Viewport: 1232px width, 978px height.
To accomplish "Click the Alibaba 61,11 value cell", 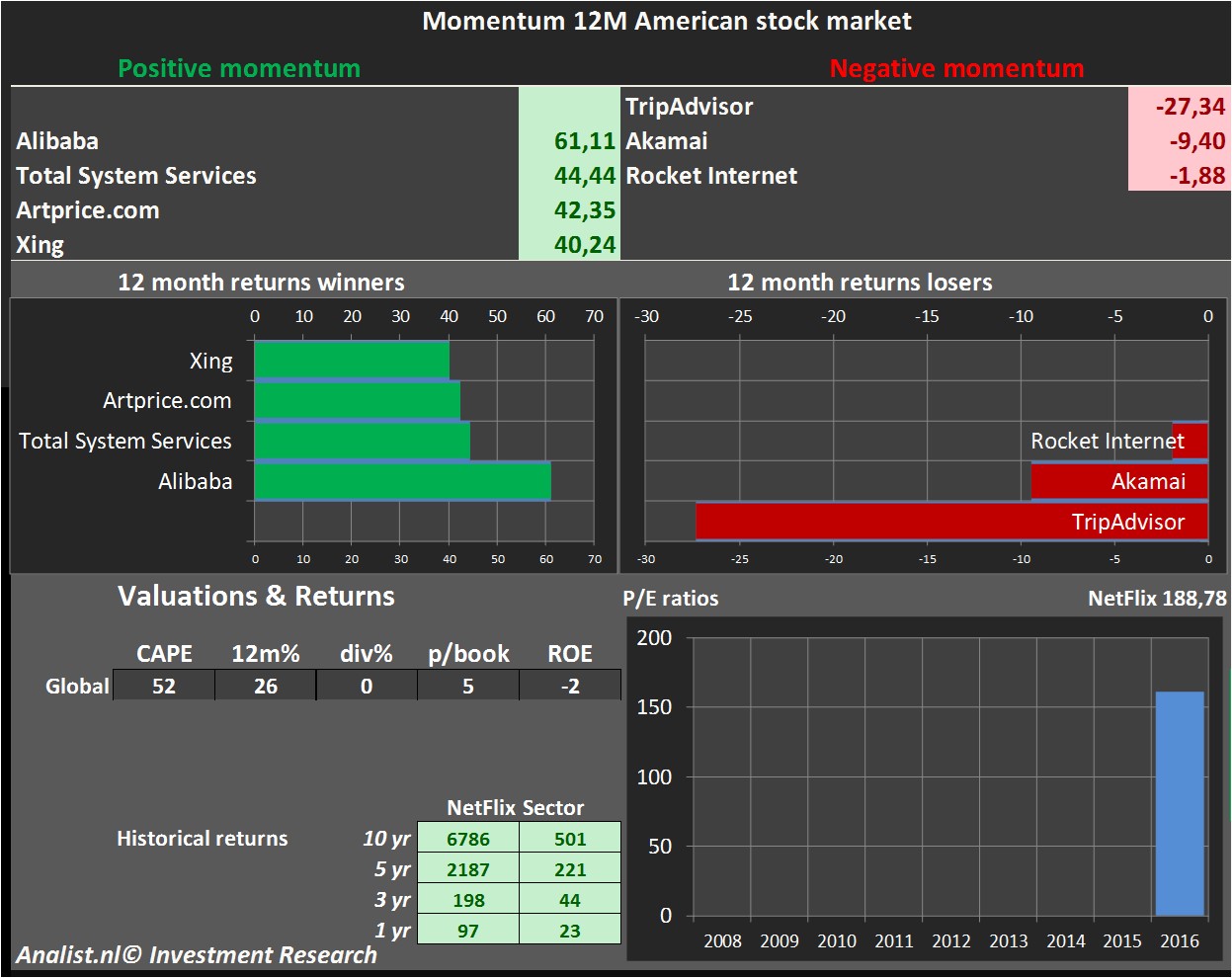I will tap(570, 141).
